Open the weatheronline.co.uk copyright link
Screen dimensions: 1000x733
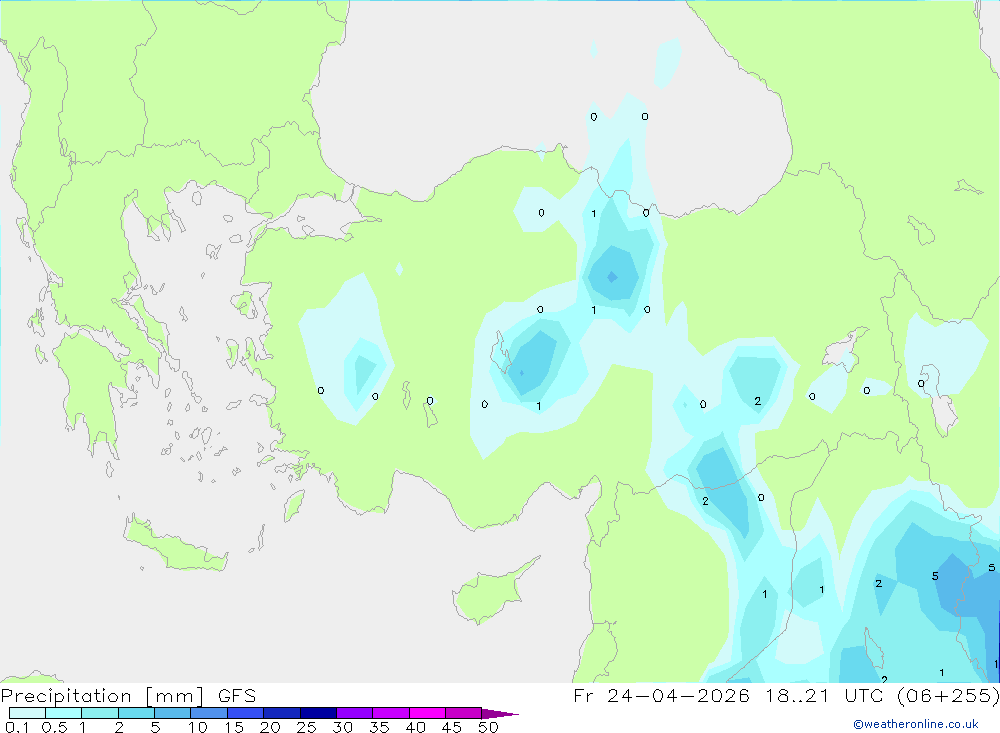coord(915,724)
